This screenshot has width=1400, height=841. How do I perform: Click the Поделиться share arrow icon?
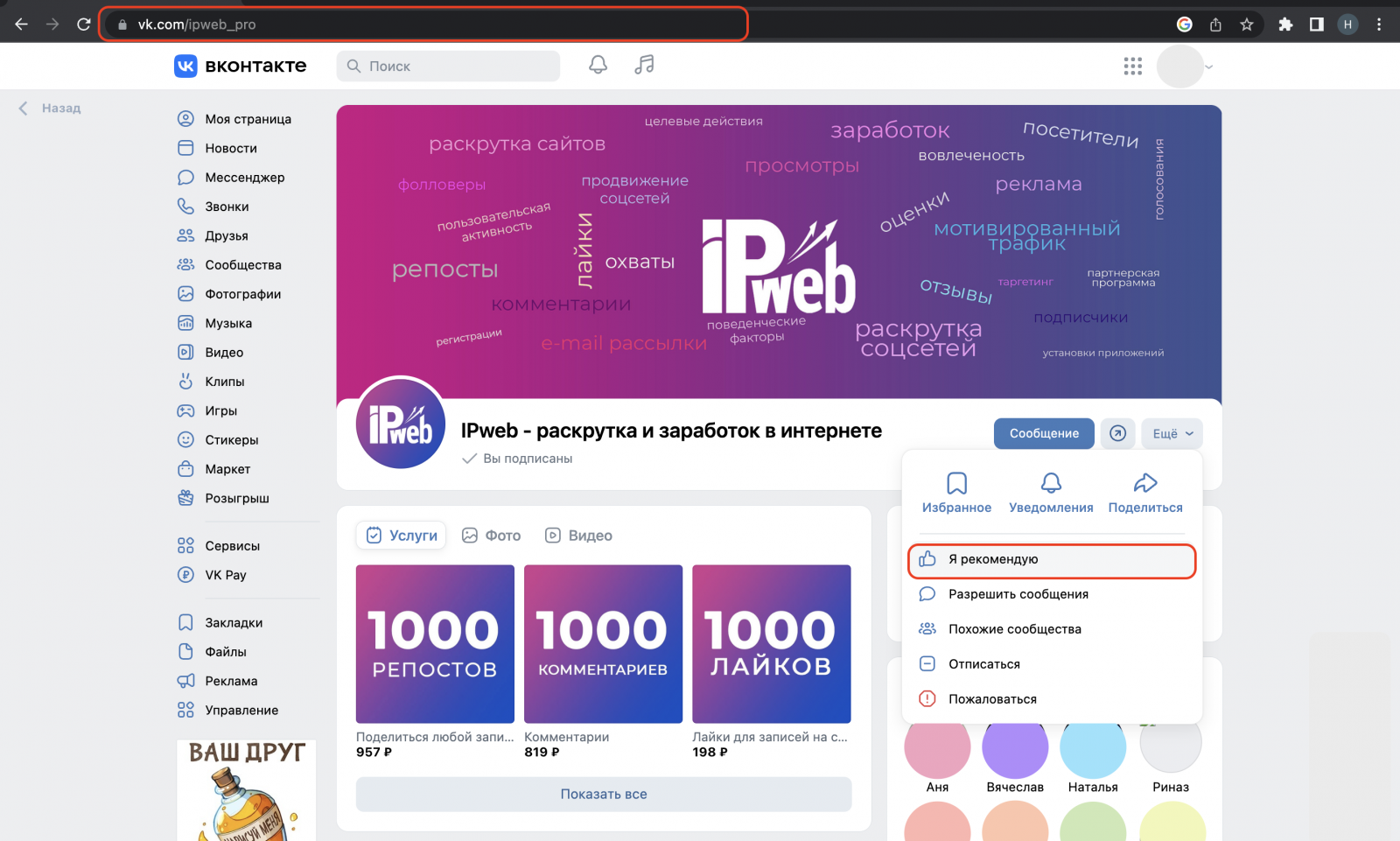tap(1144, 484)
